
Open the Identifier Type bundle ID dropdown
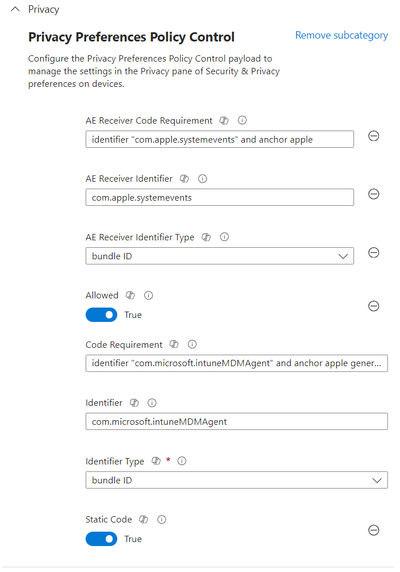237,480
